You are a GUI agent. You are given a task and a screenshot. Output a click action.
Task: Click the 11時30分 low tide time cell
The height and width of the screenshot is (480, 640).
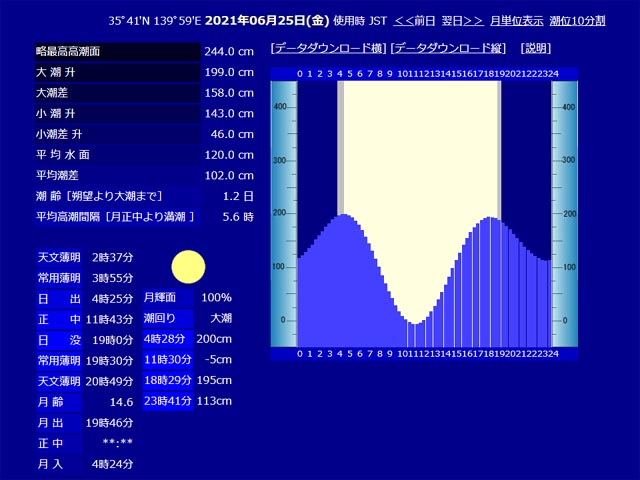pyautogui.click(x=168, y=360)
